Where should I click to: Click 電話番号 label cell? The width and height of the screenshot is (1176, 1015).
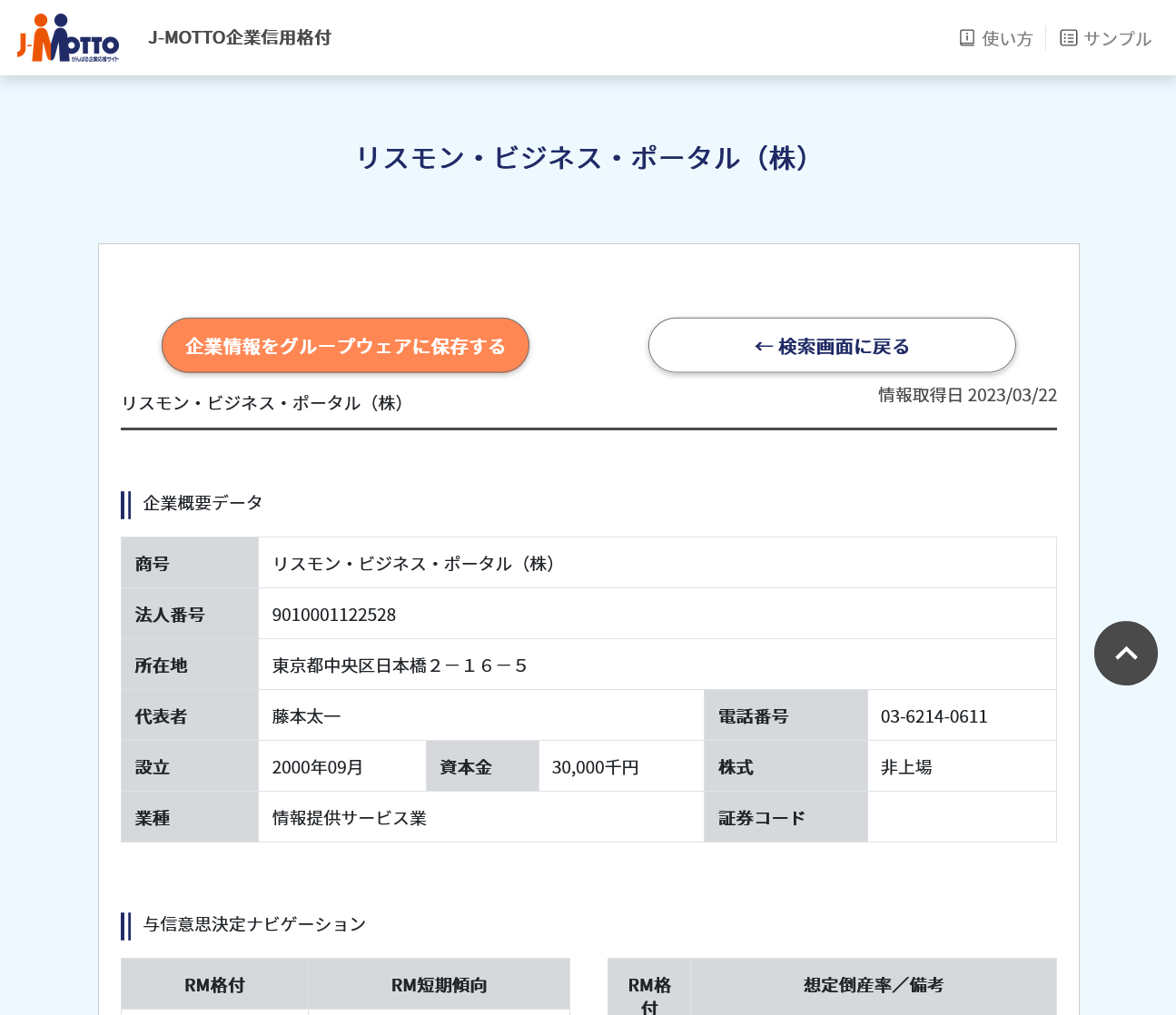(786, 715)
